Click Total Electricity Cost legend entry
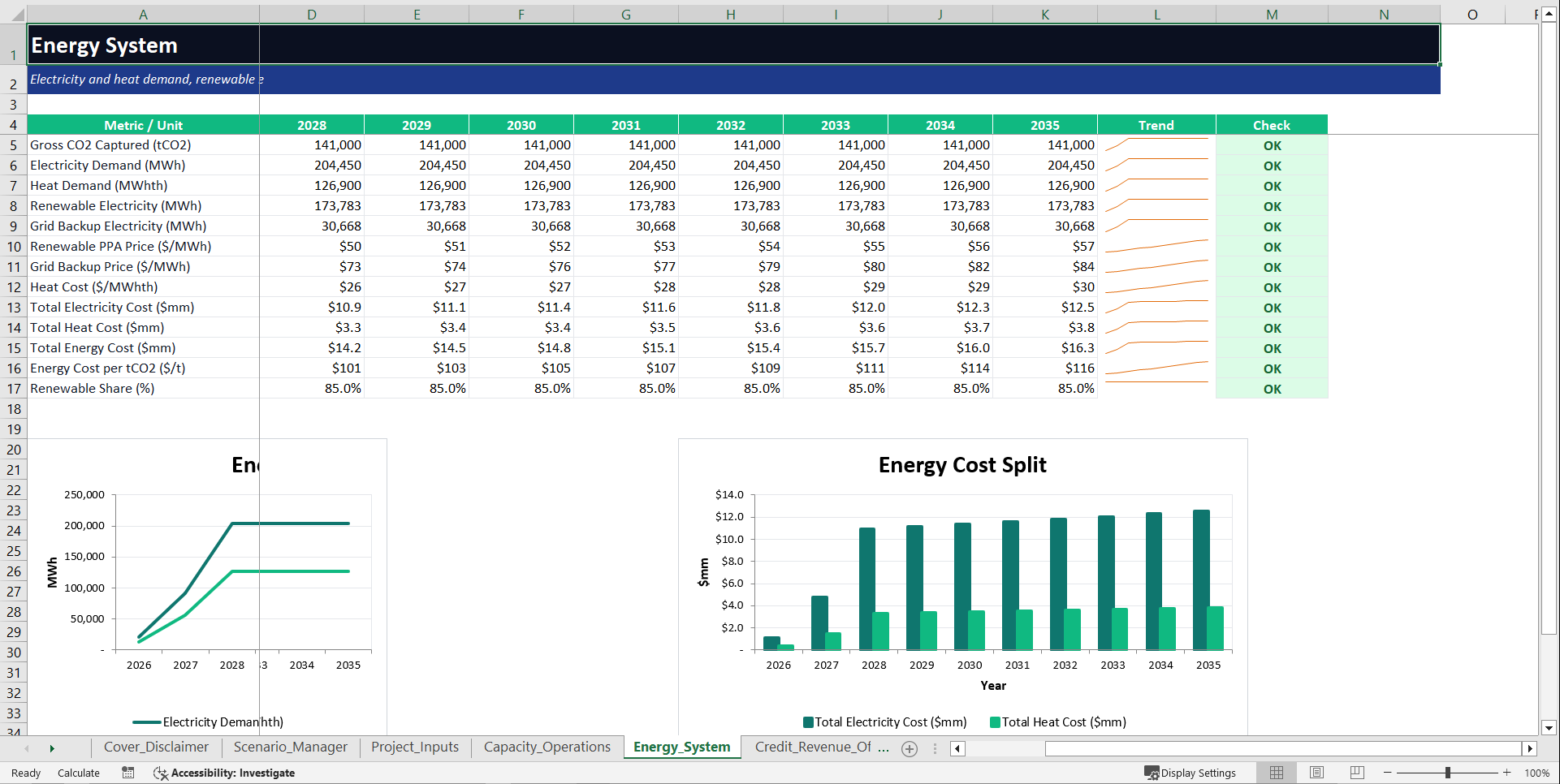This screenshot has width=1560, height=784. [885, 722]
